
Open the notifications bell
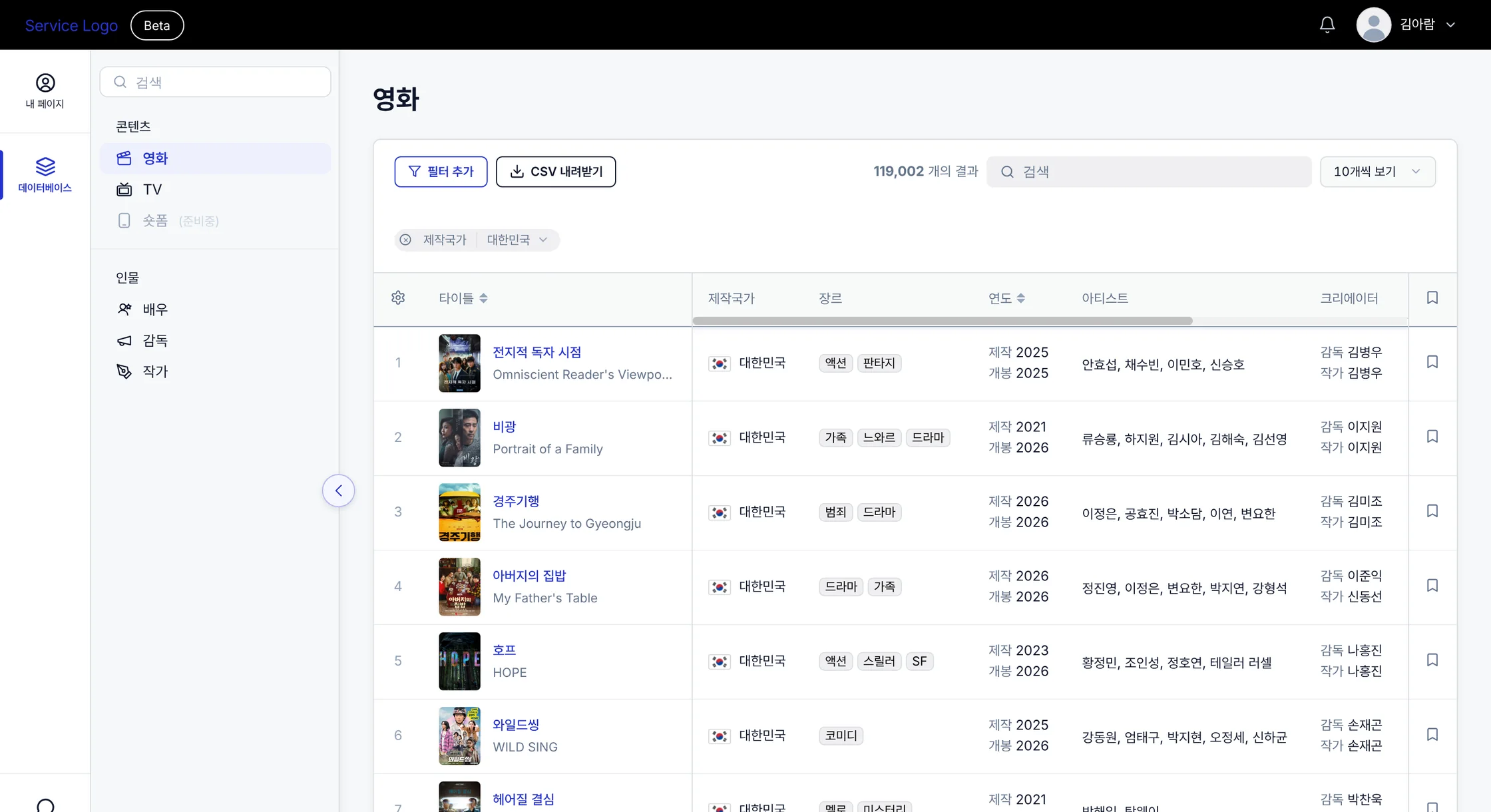1327,25
